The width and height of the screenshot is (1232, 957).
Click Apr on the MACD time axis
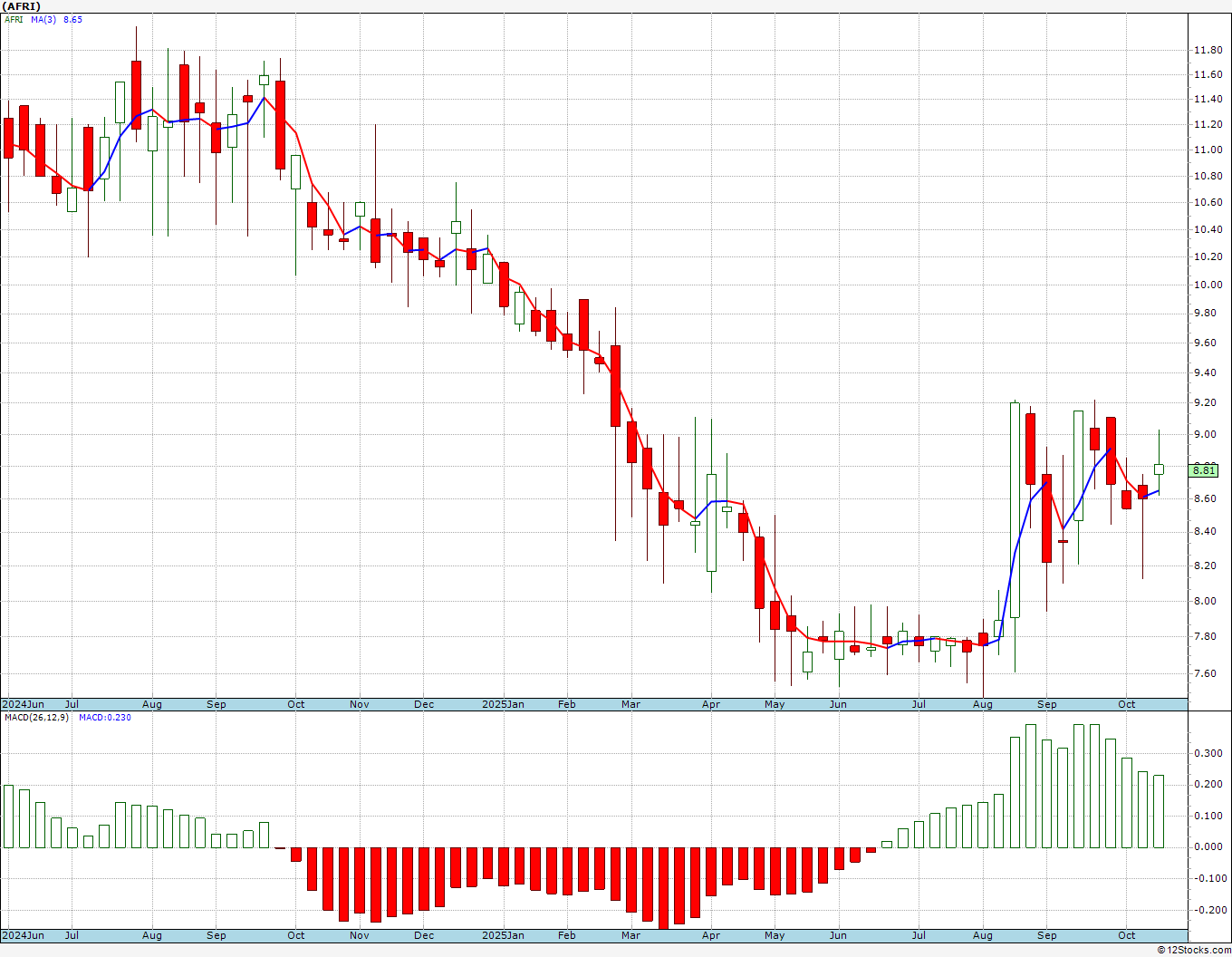(x=711, y=935)
